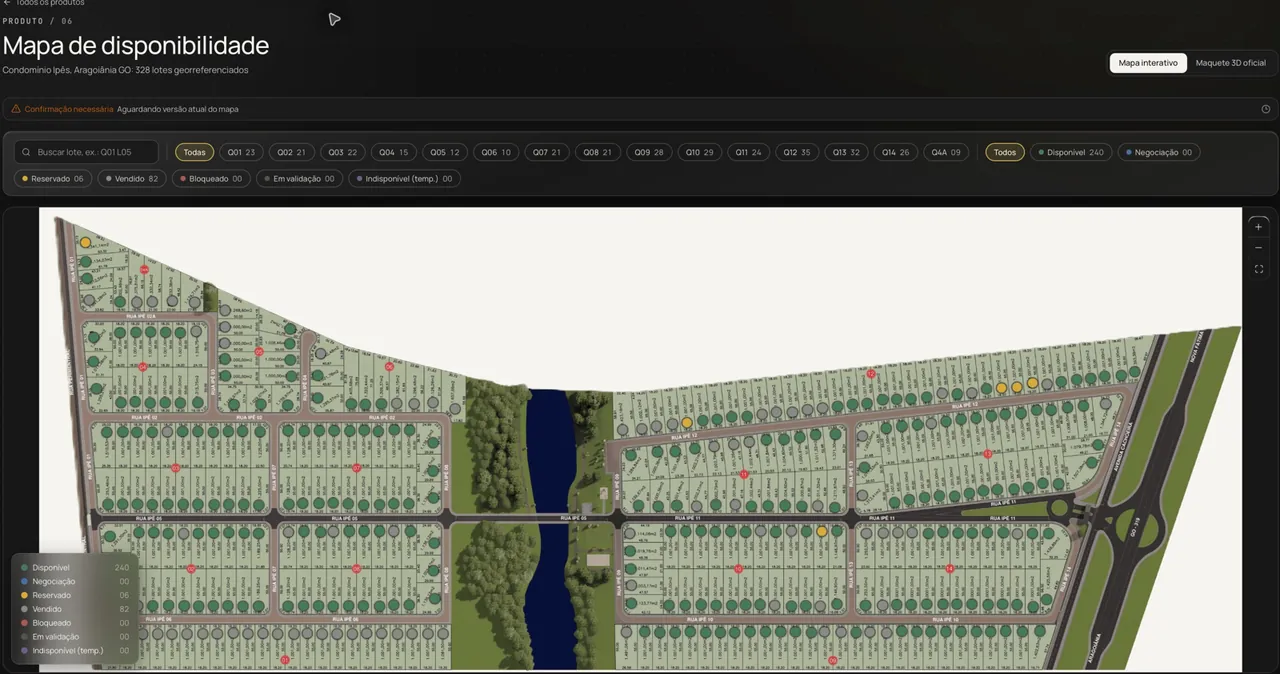Click the Confirmação necessária banner text
The image size is (1280, 674).
tap(69, 109)
